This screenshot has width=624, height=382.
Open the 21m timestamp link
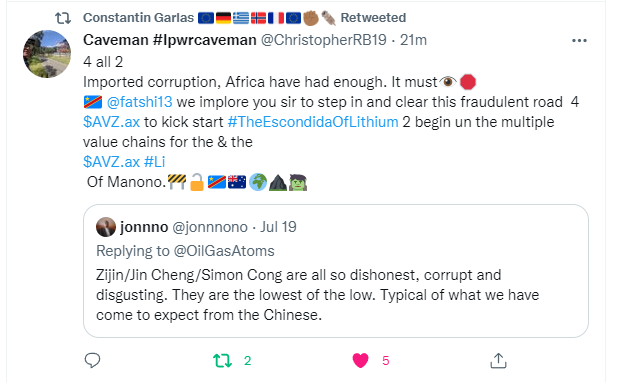tap(413, 40)
